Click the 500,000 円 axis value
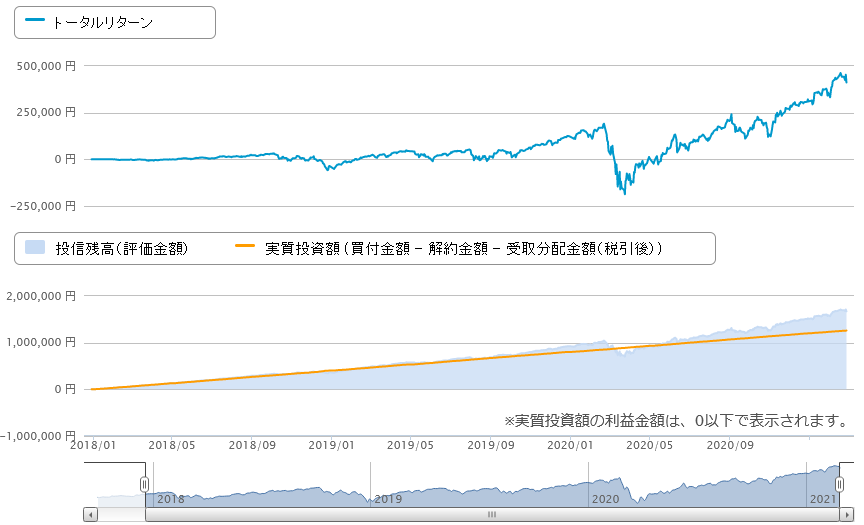 (x=46, y=66)
